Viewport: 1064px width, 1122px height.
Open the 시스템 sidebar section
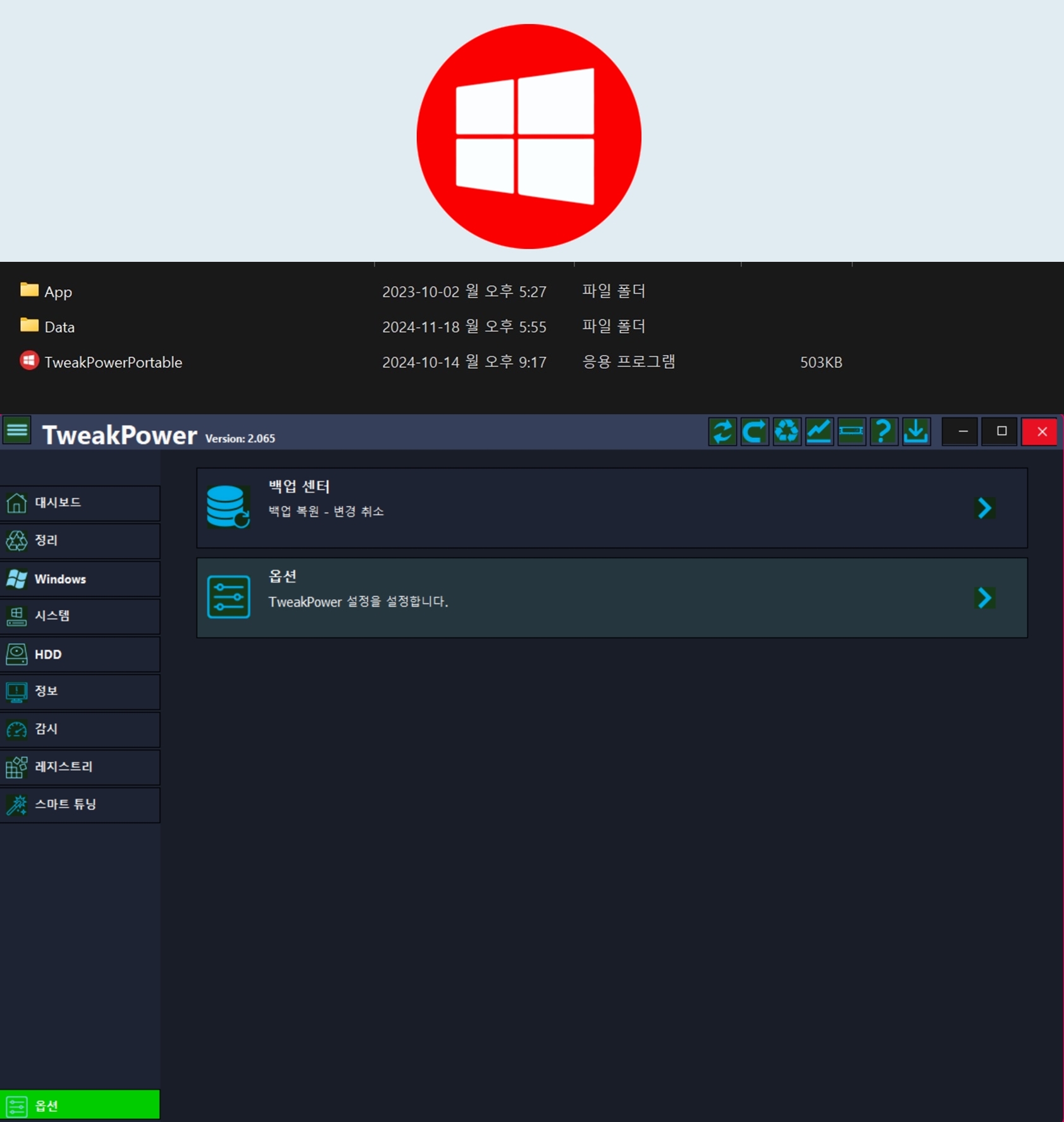click(x=80, y=616)
